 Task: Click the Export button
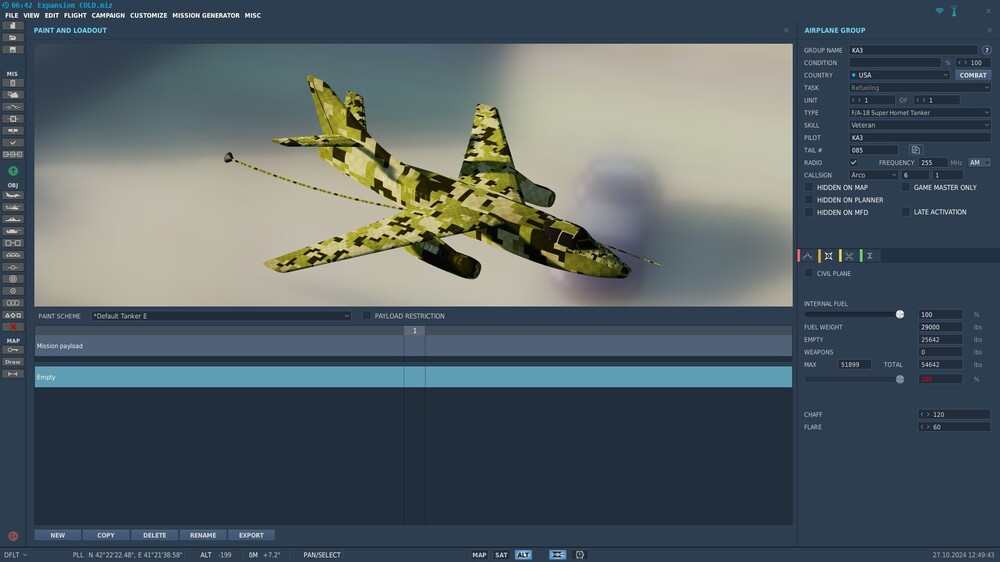click(x=251, y=535)
